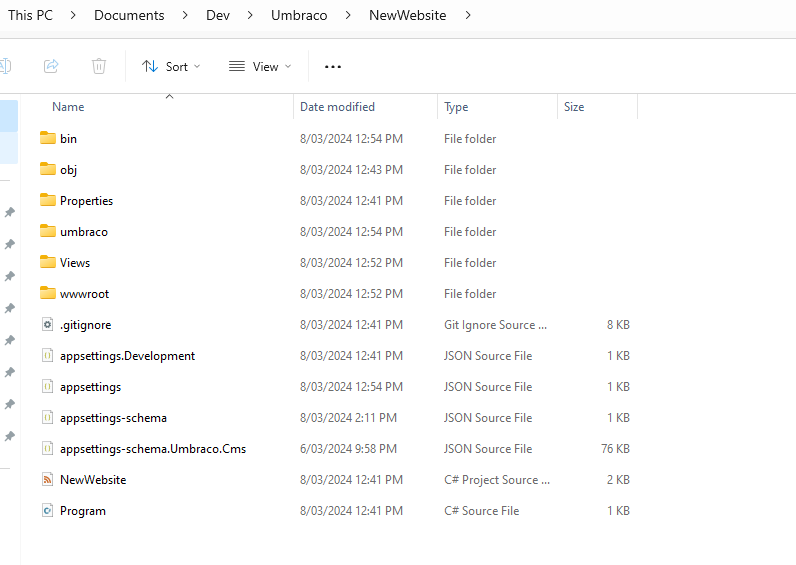The image size is (796, 565).
Task: Select the NewWebsite project file icon
Action: click(x=47, y=479)
